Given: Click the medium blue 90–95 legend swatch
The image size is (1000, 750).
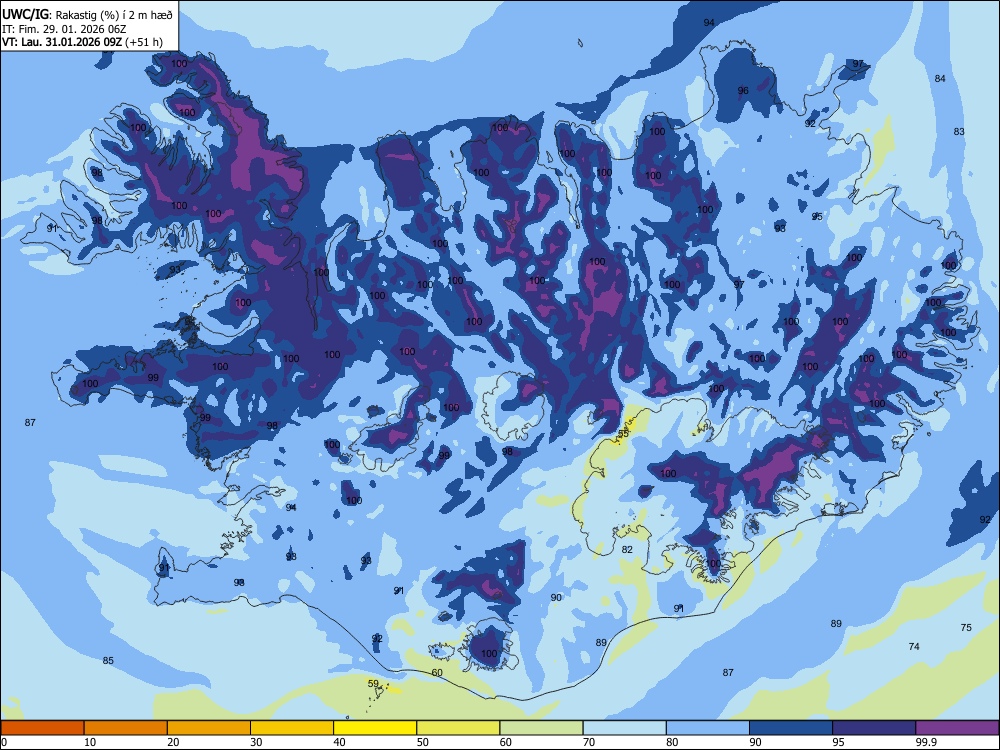Looking at the screenshot, I should [x=791, y=728].
